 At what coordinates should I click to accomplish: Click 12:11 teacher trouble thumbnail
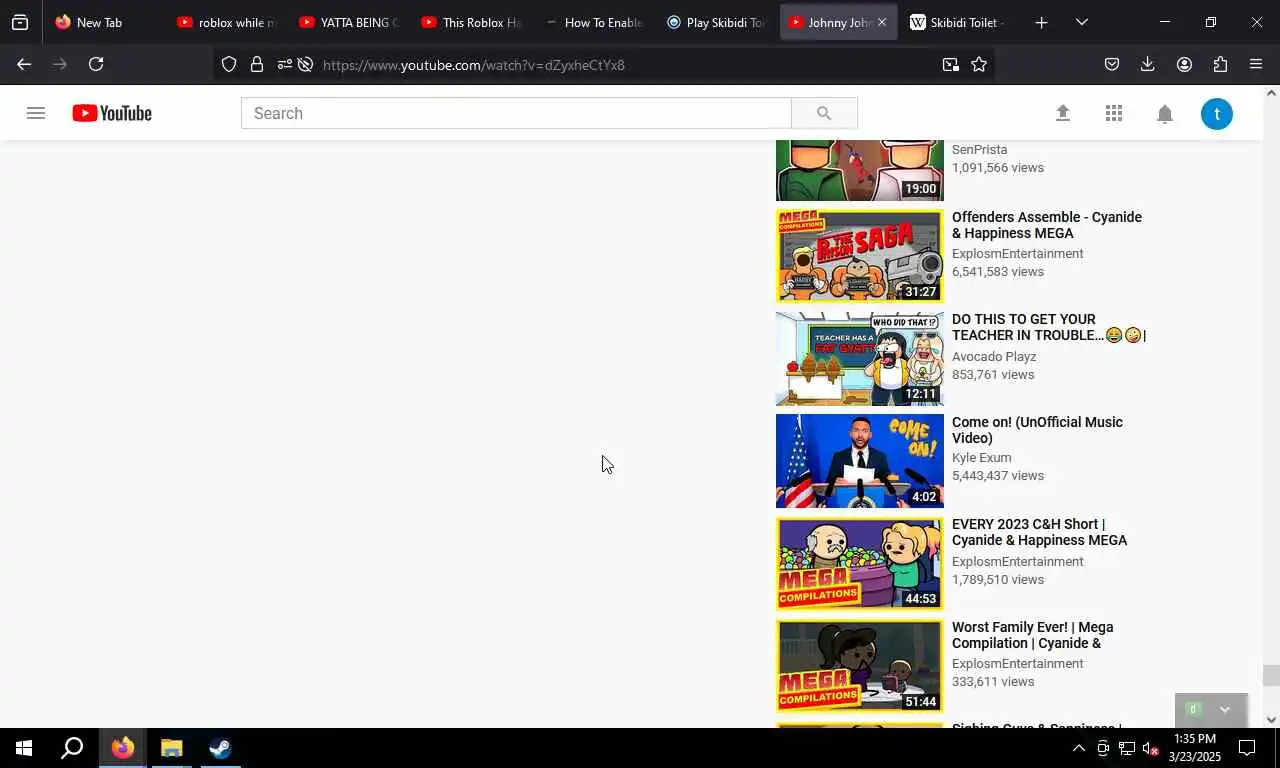pos(860,359)
